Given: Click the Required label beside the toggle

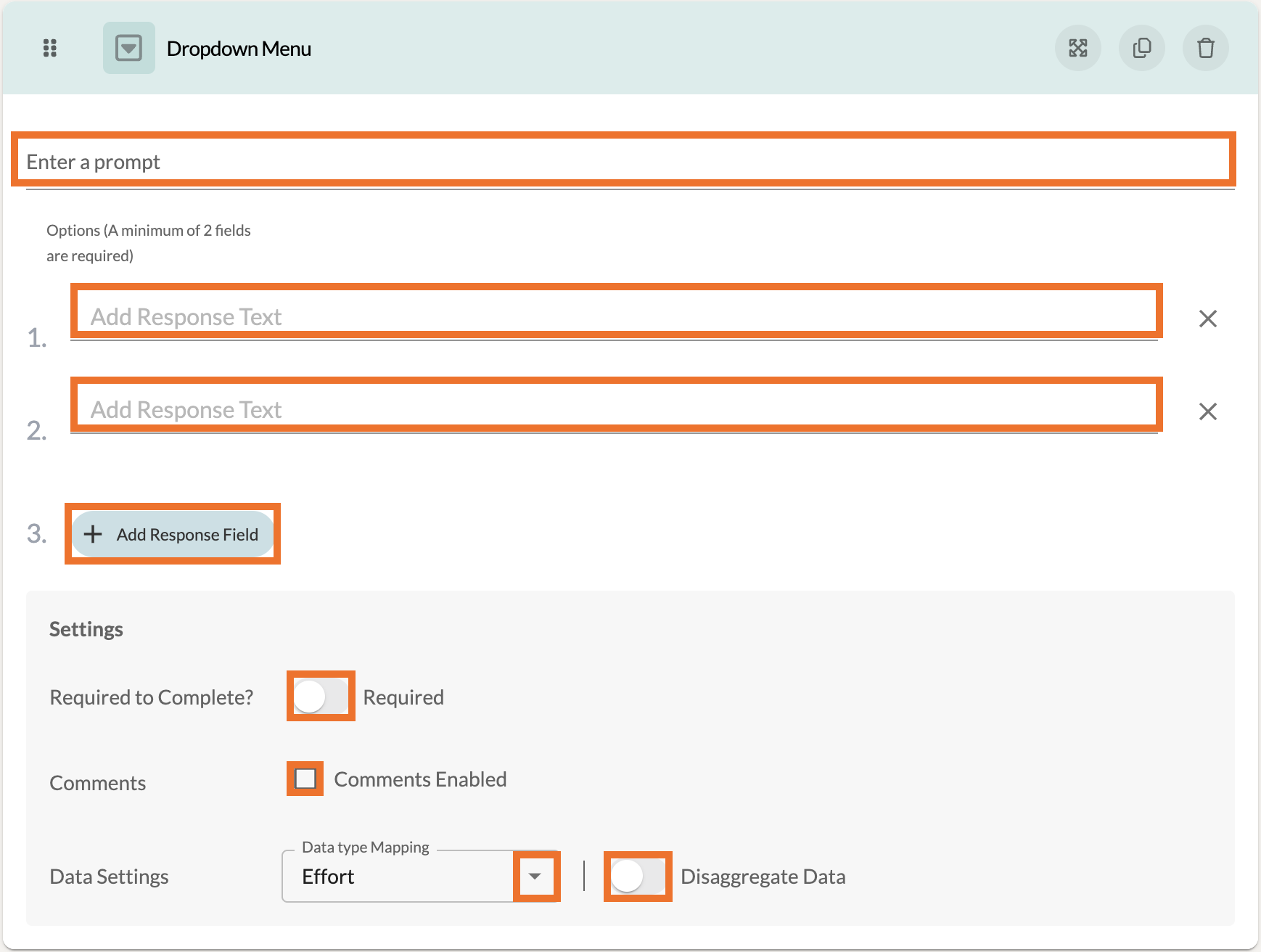Looking at the screenshot, I should coord(403,697).
